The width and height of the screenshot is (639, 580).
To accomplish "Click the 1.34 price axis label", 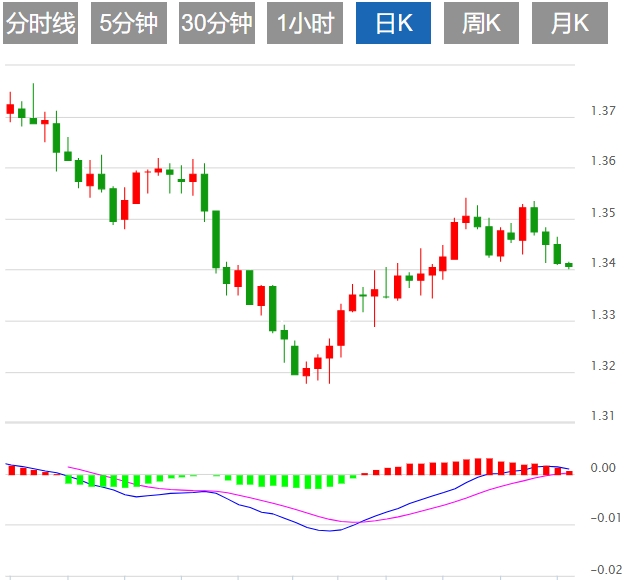I will tap(603, 264).
